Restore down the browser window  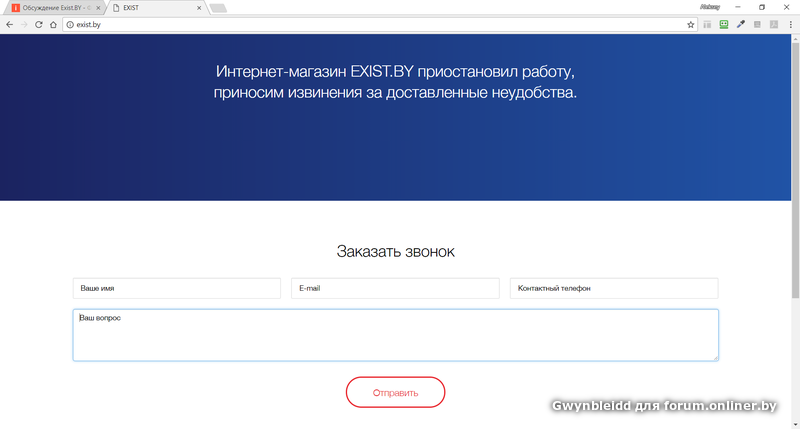762,7
